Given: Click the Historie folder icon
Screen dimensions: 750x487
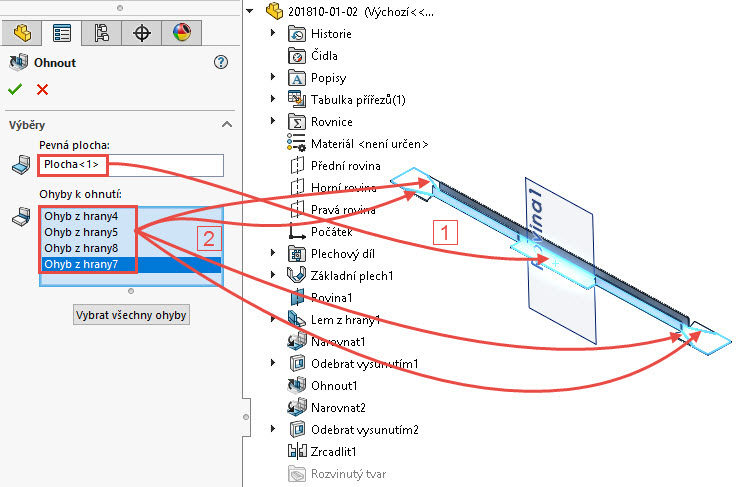Looking at the screenshot, I should coord(297,33).
